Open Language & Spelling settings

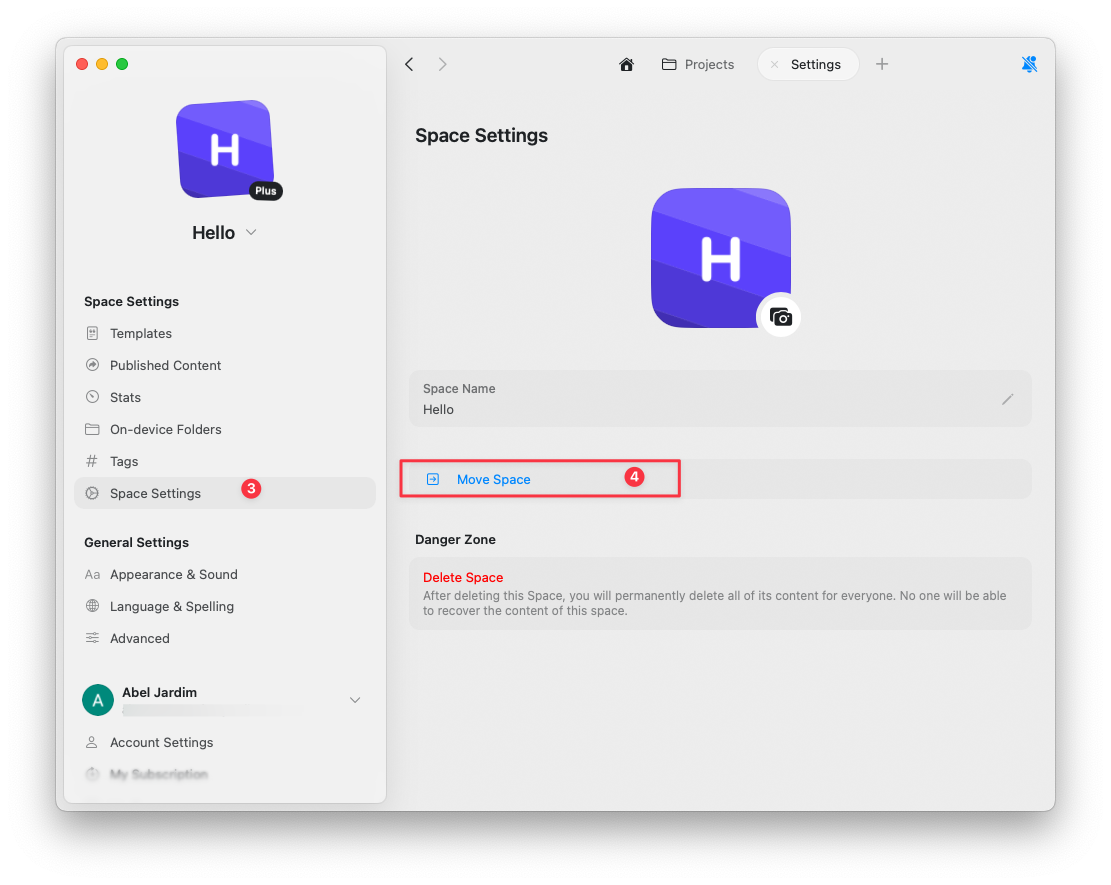(225, 606)
